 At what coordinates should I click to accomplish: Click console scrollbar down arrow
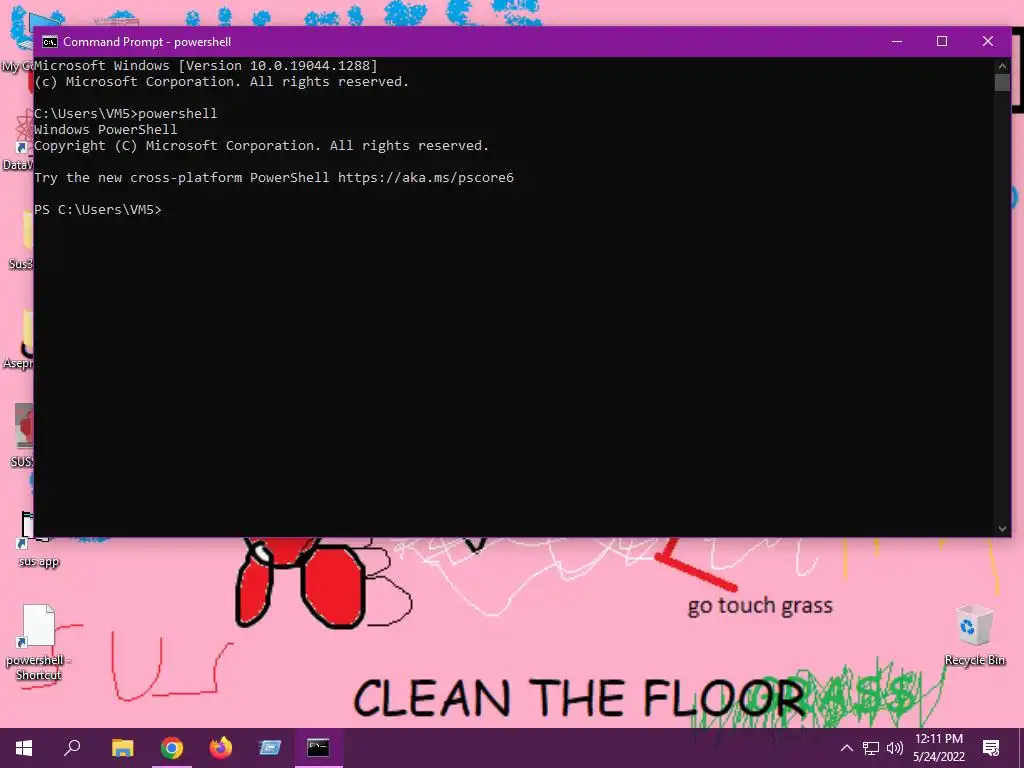point(1002,529)
